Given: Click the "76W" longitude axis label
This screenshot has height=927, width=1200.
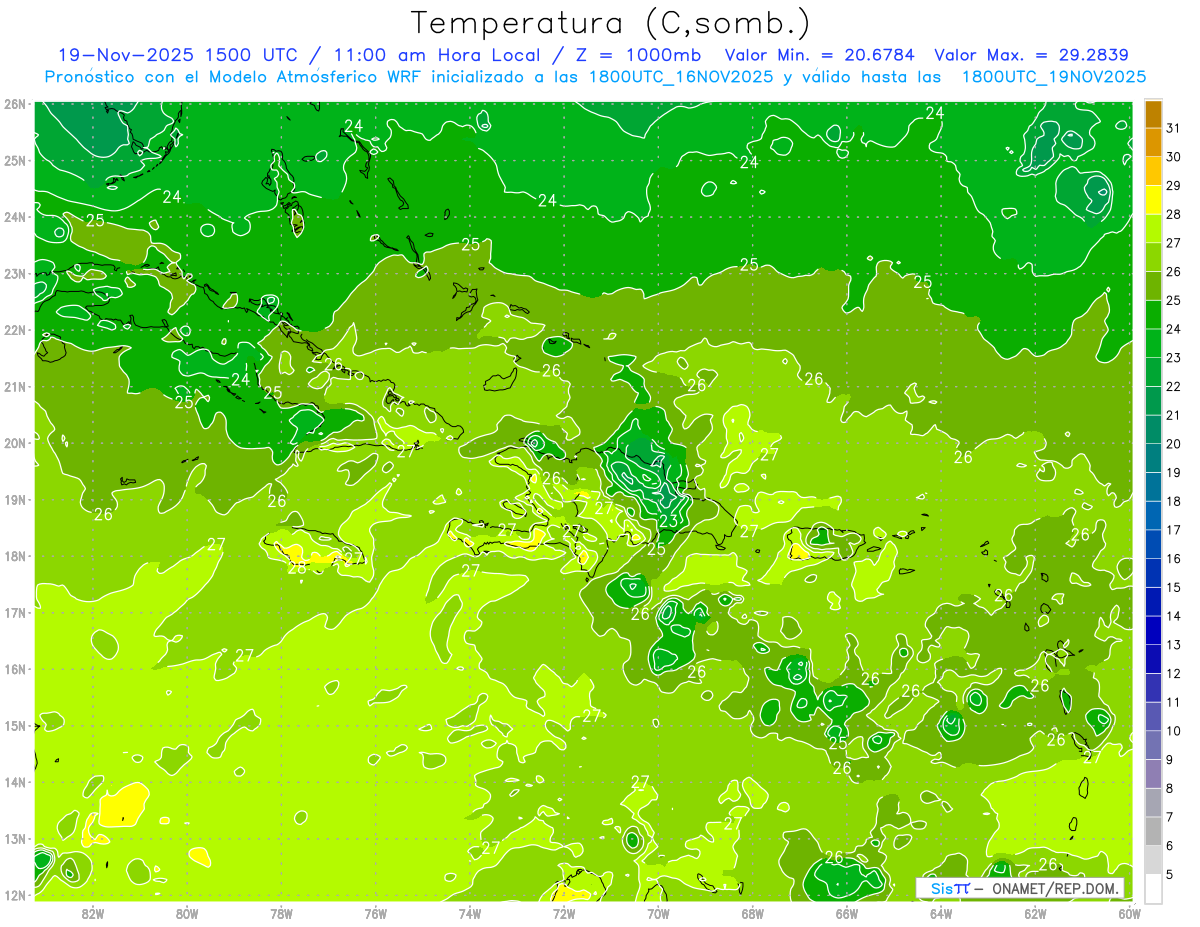Looking at the screenshot, I should (x=375, y=912).
